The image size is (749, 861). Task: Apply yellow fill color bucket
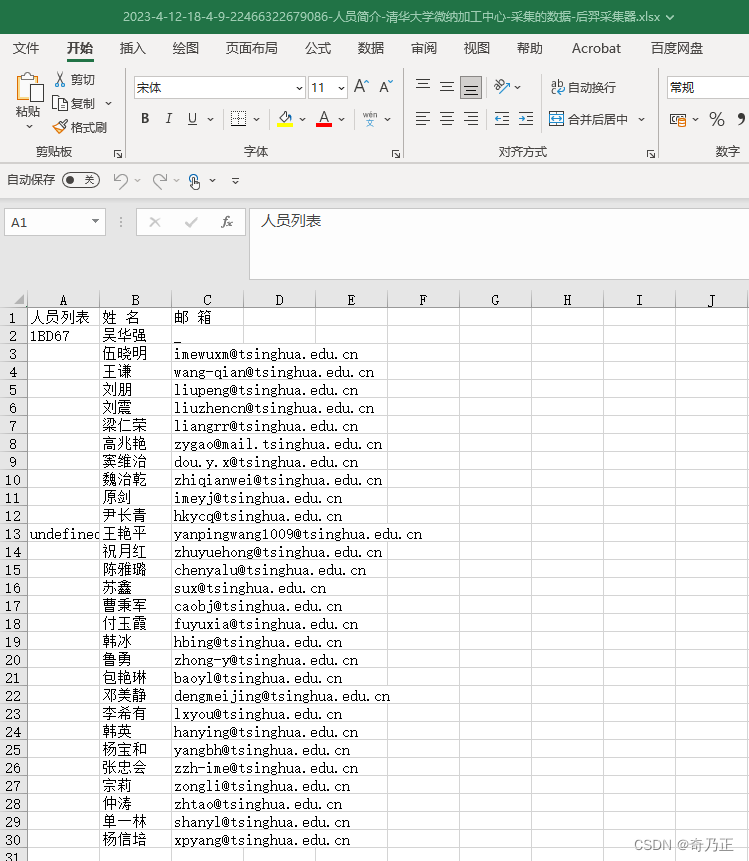285,119
